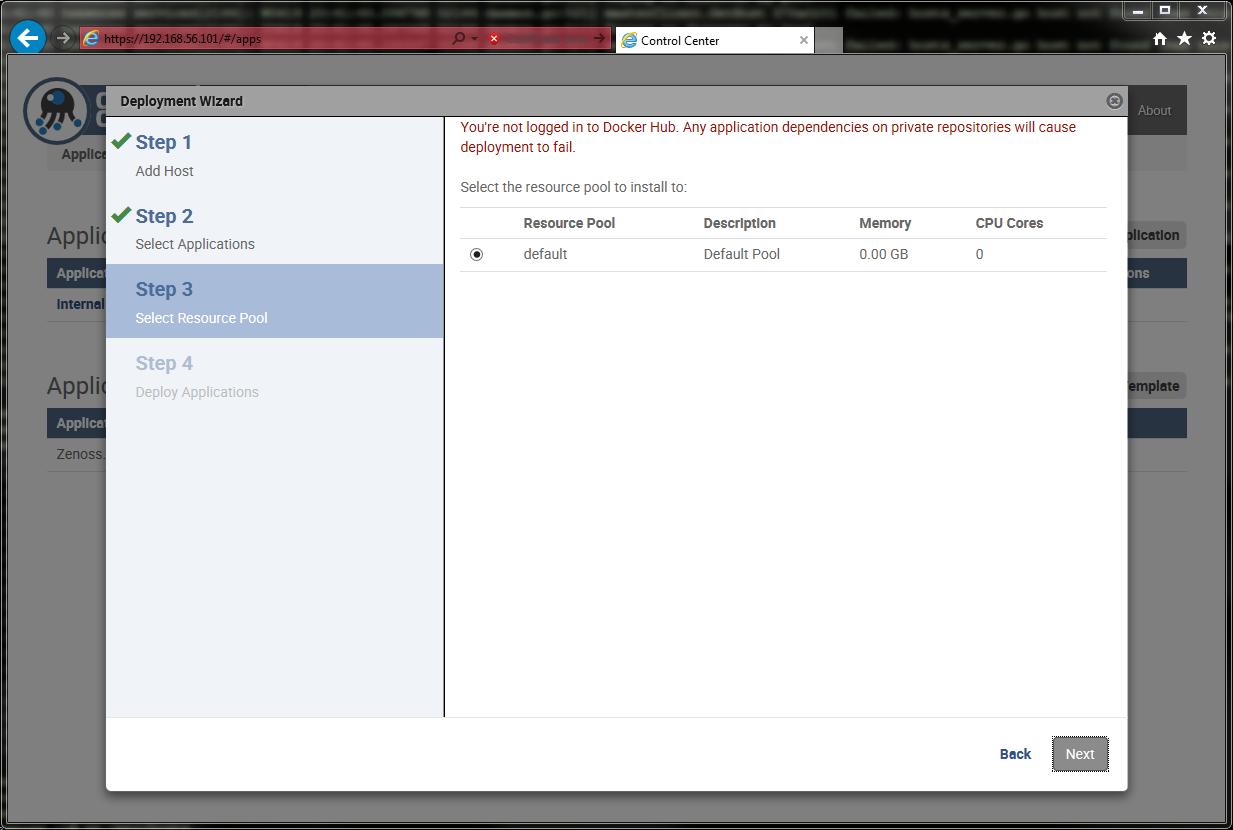Viewport: 1233px width, 830px height.
Task: Switch to the Control Center tab
Action: click(700, 41)
